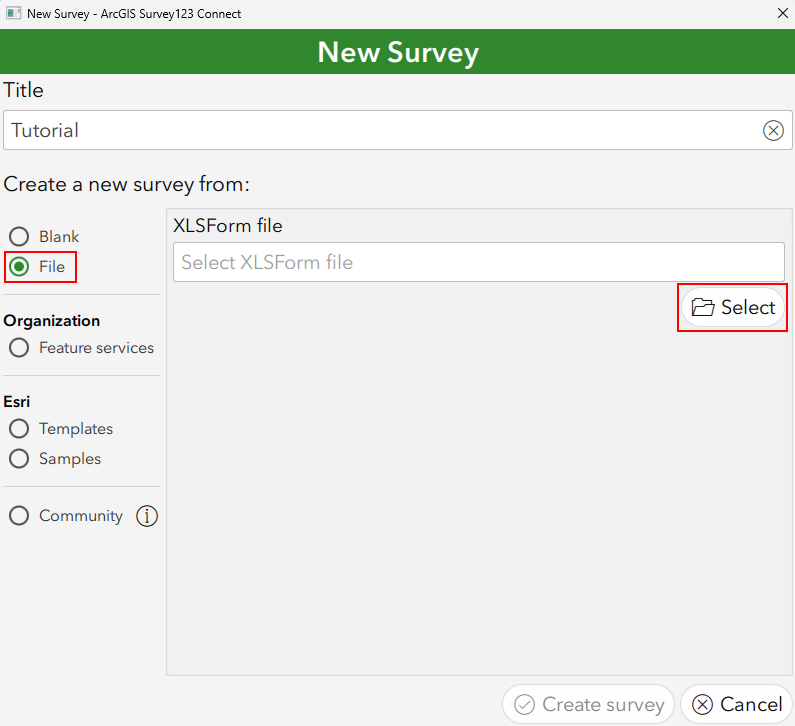Cancel the new survey dialog
The image size is (795, 726).
pyautogui.click(x=736, y=705)
